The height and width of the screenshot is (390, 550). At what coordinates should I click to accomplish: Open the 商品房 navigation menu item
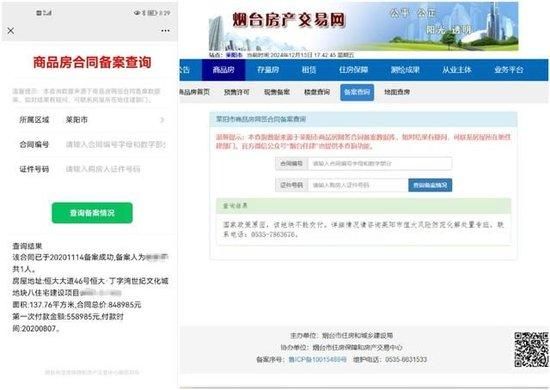coord(223,70)
